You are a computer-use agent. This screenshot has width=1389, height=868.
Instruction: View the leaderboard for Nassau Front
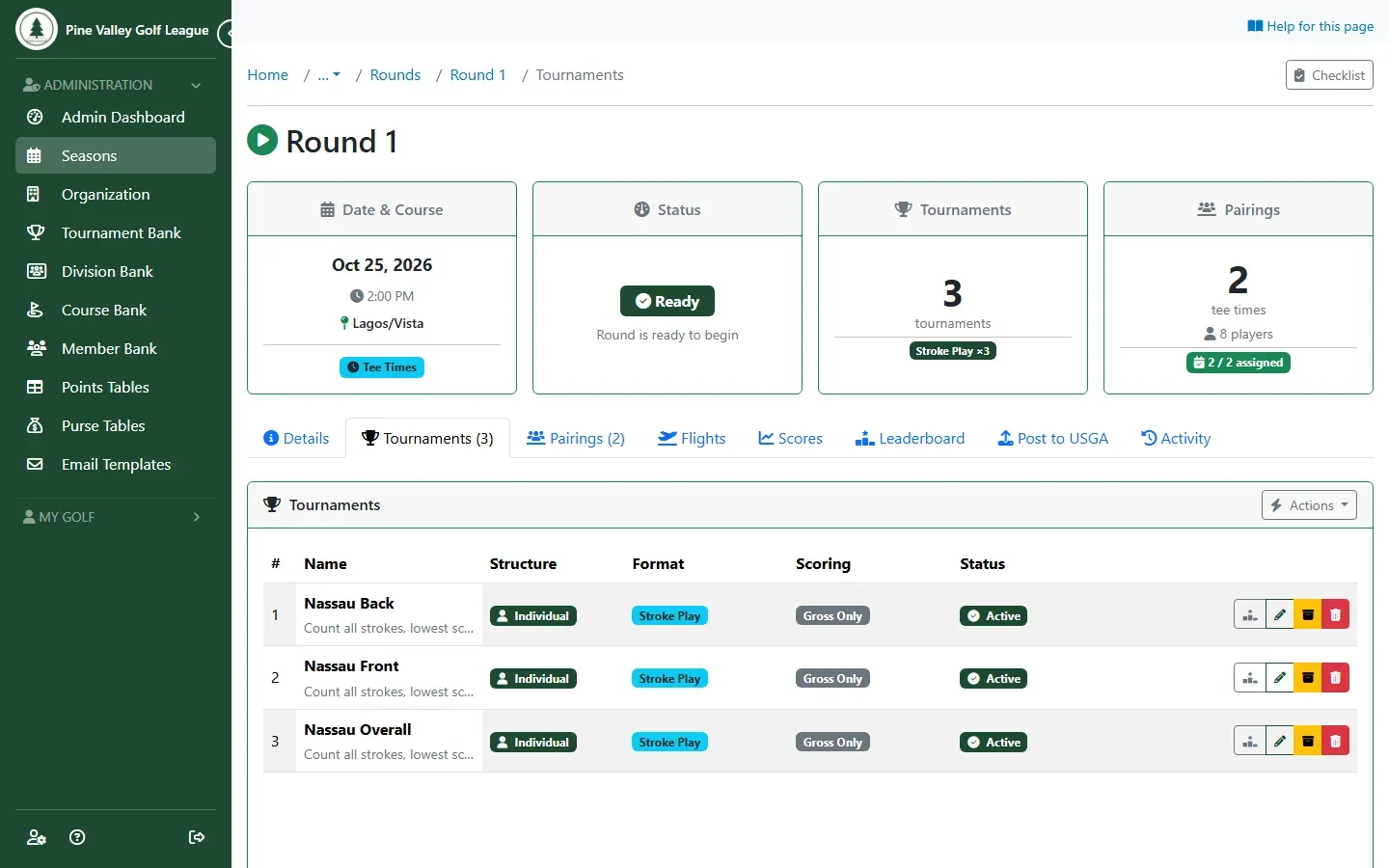(1250, 678)
